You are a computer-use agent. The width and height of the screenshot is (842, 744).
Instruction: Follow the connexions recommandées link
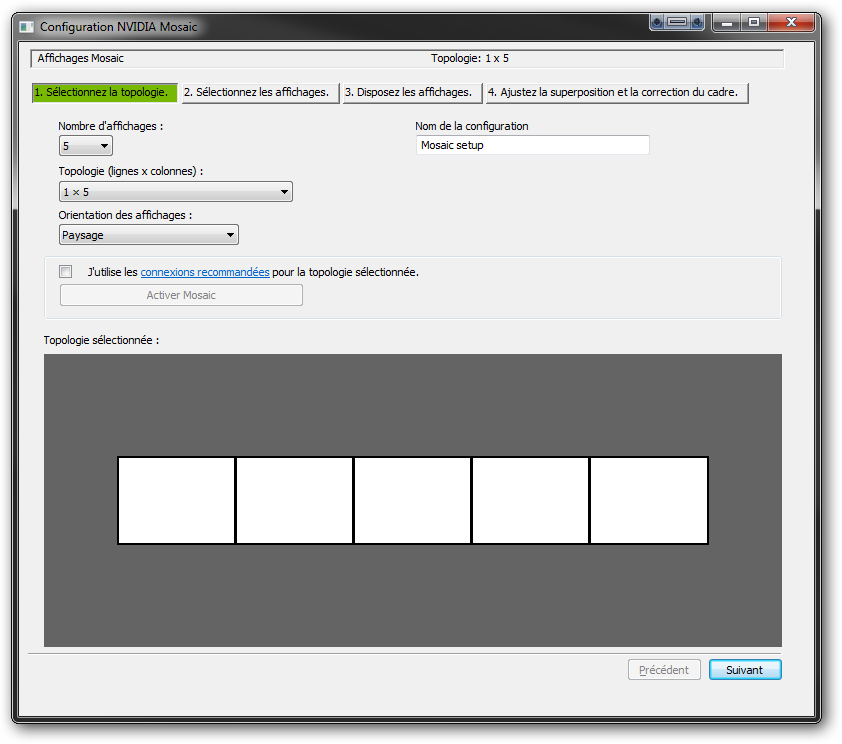205,272
